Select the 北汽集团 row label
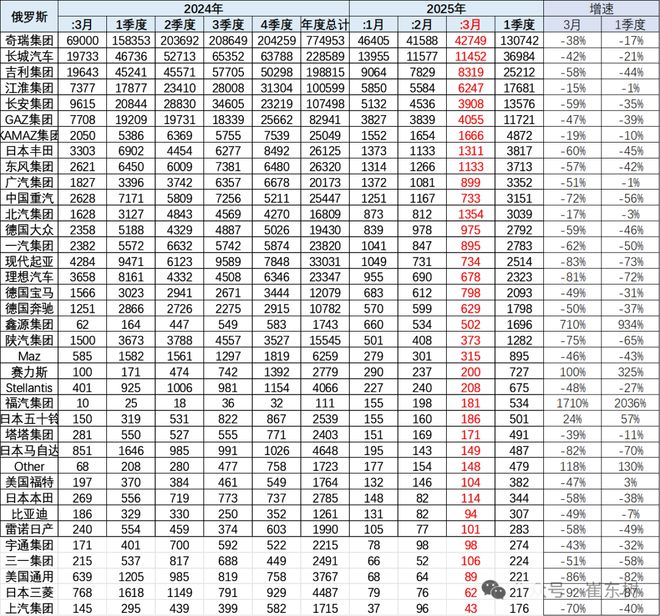Screen dimensions: 660x616 29,214
